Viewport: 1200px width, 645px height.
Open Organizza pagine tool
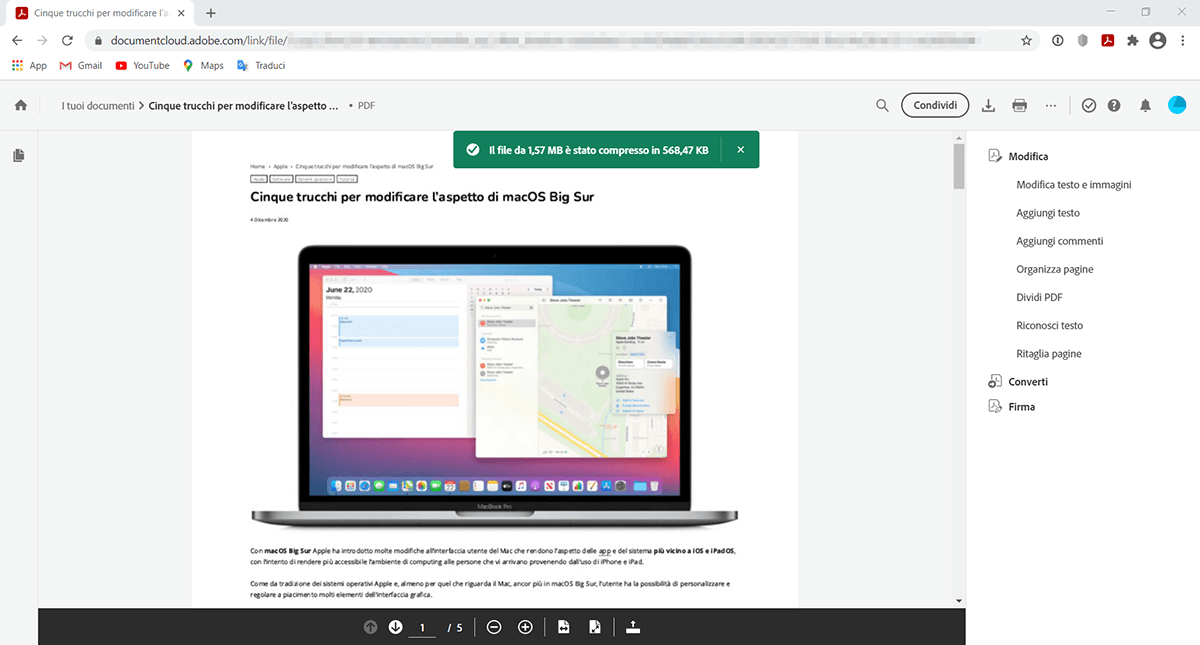1055,269
